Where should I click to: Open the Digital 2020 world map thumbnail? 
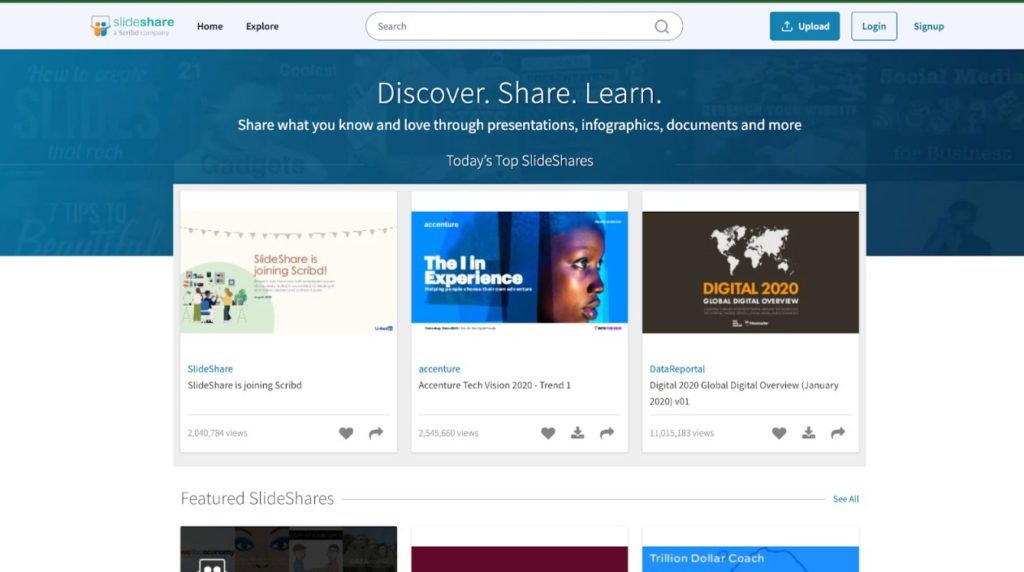coord(750,272)
